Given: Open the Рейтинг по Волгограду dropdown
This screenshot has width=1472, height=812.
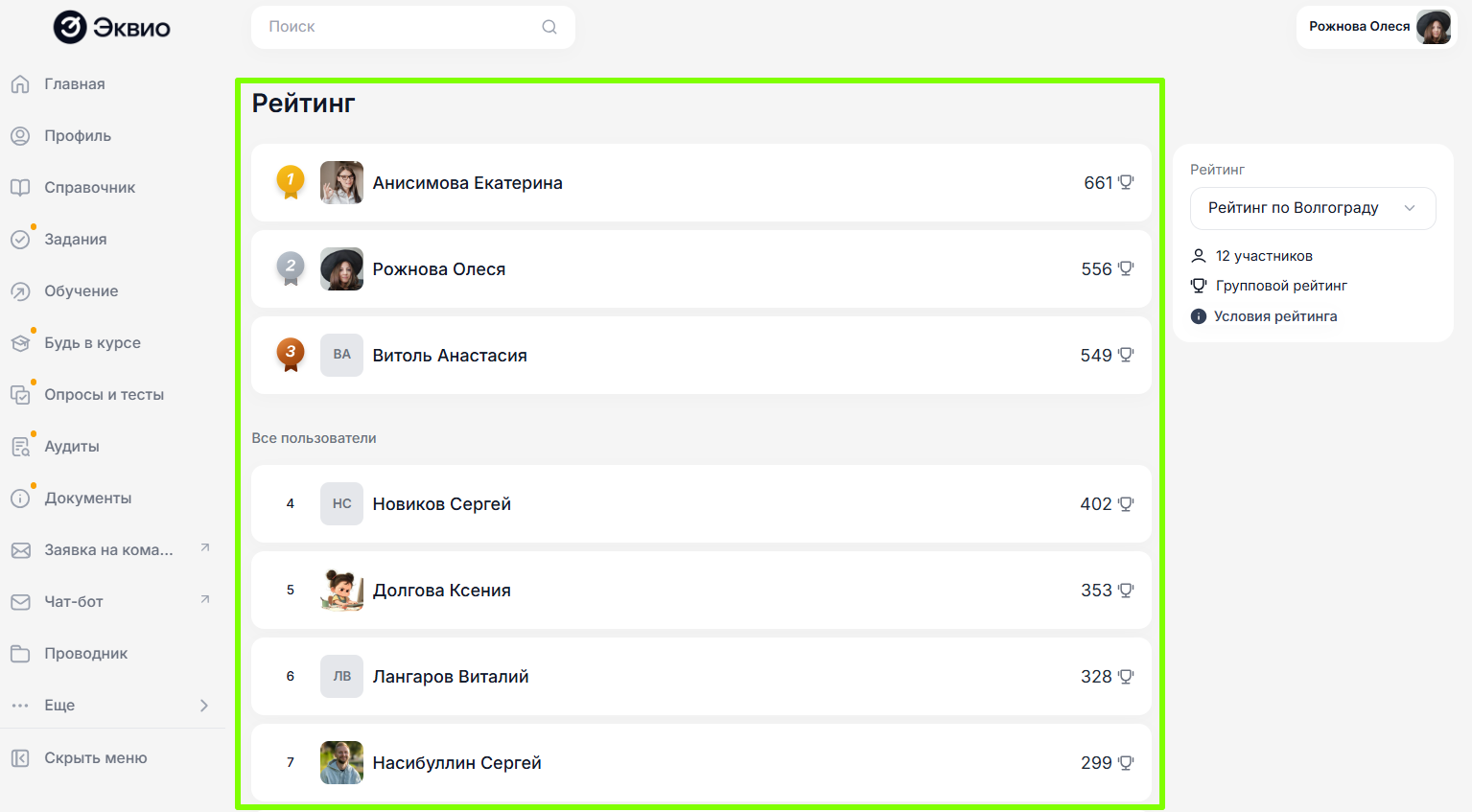Looking at the screenshot, I should (1312, 208).
